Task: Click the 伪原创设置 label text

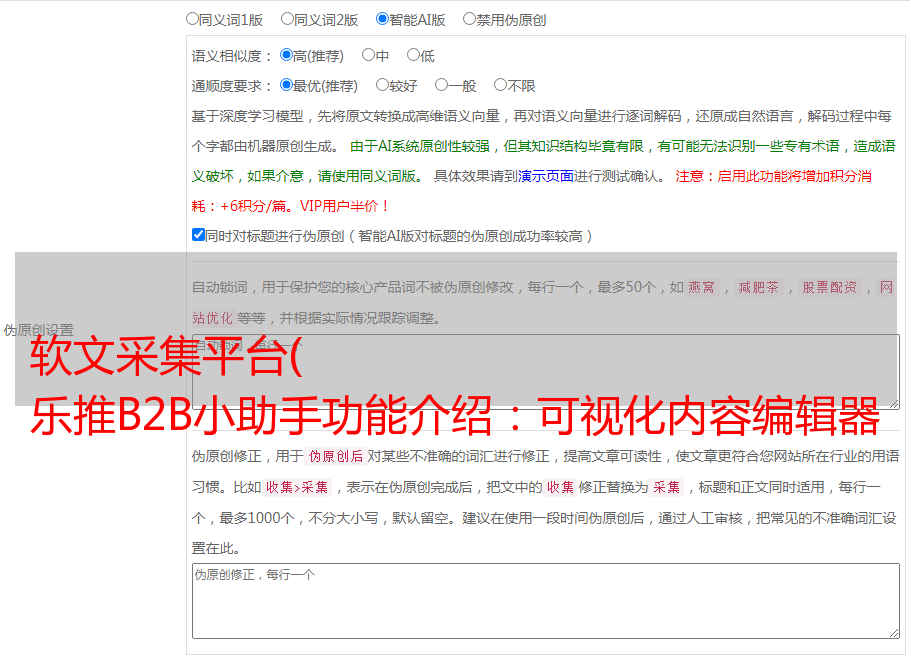Action: pyautogui.click(x=39, y=330)
